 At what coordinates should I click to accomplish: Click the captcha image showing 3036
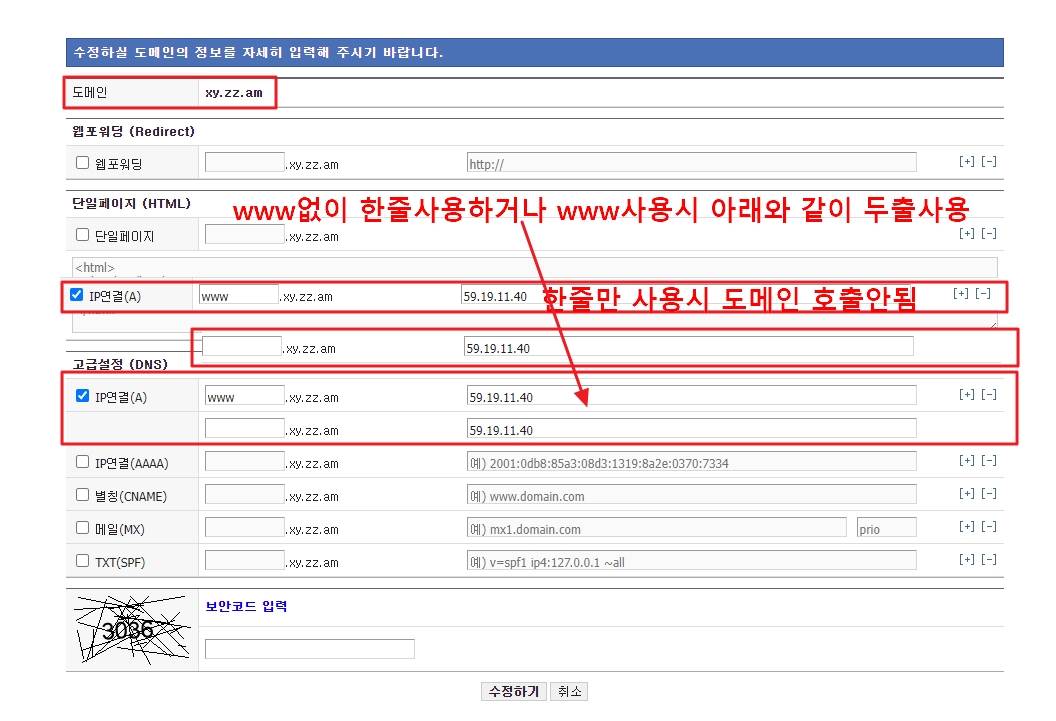click(130, 626)
